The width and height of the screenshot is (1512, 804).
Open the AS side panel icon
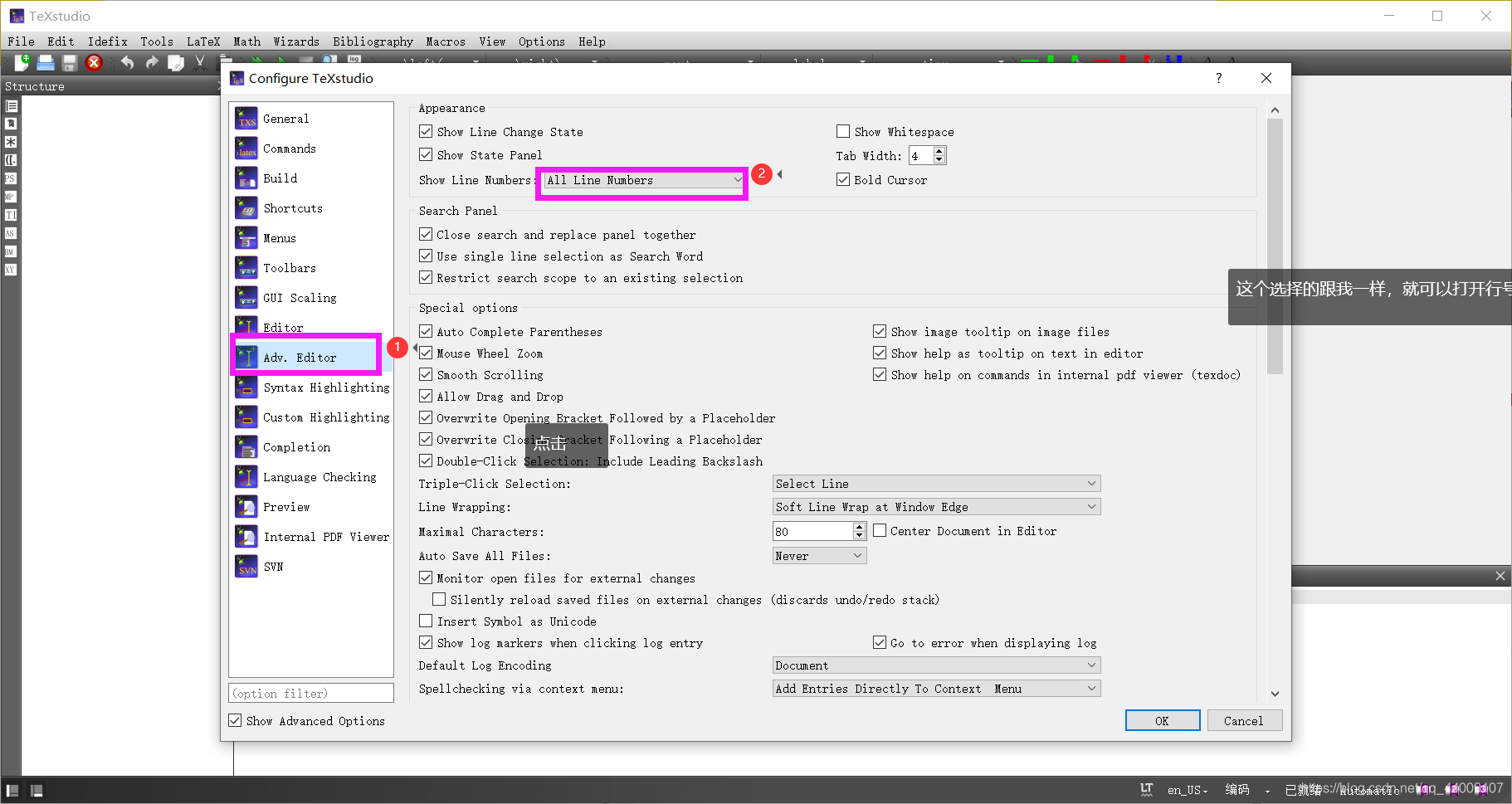(x=11, y=233)
